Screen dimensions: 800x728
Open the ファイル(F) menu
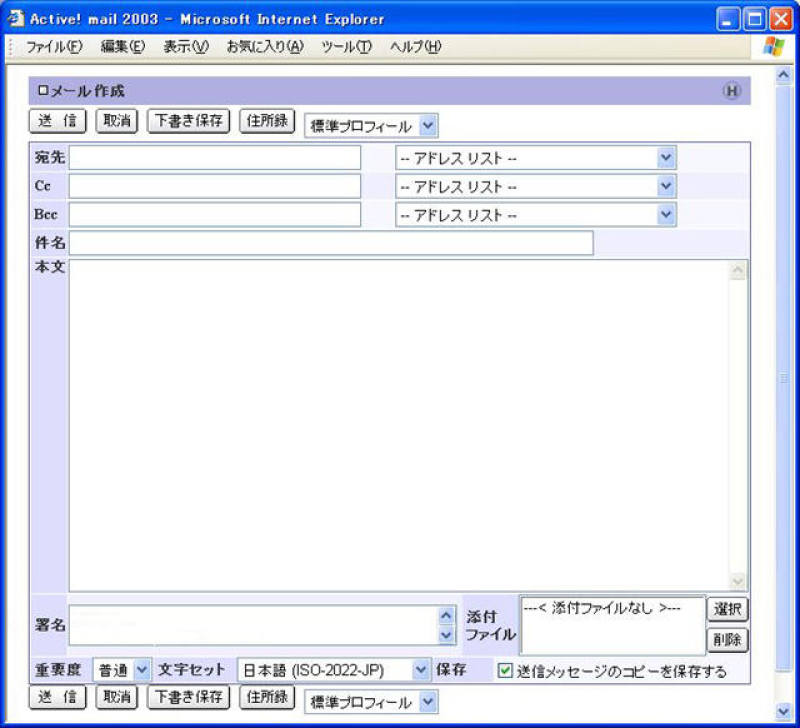(54, 47)
